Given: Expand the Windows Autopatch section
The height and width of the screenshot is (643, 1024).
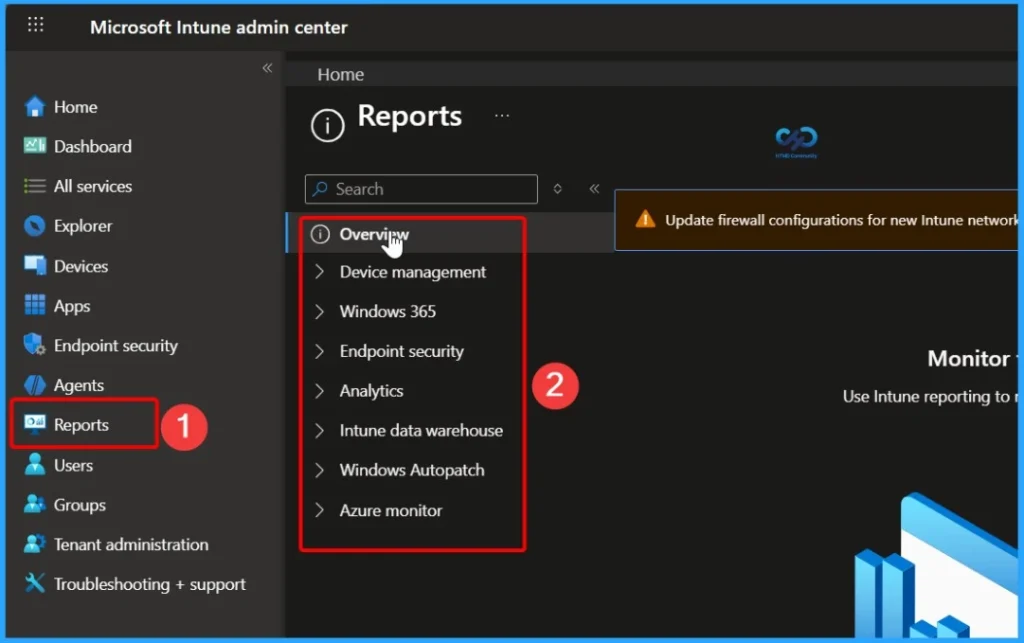Looking at the screenshot, I should tap(413, 470).
